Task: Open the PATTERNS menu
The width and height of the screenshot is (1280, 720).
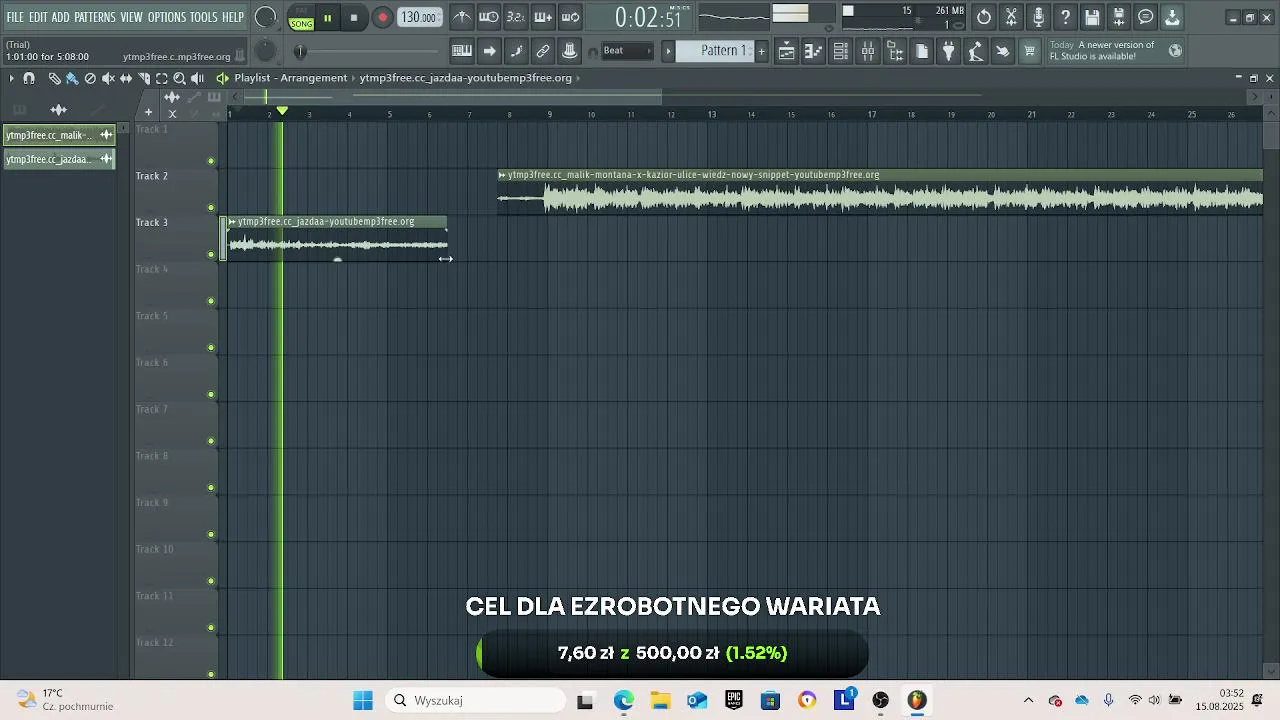Action: click(x=95, y=17)
